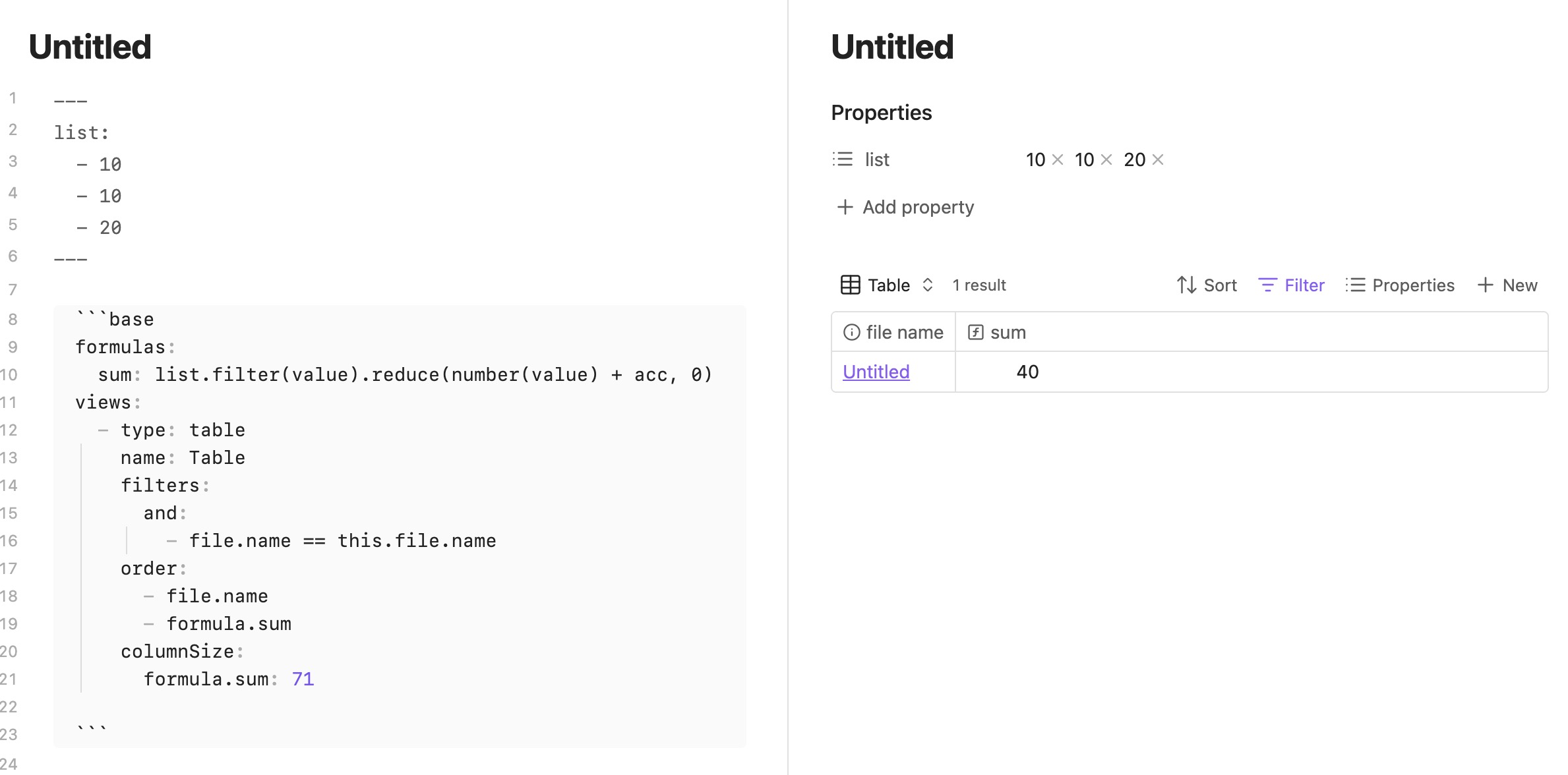The image size is (1568, 775).
Task: Click the sum cell showing 40
Action: [1027, 372]
